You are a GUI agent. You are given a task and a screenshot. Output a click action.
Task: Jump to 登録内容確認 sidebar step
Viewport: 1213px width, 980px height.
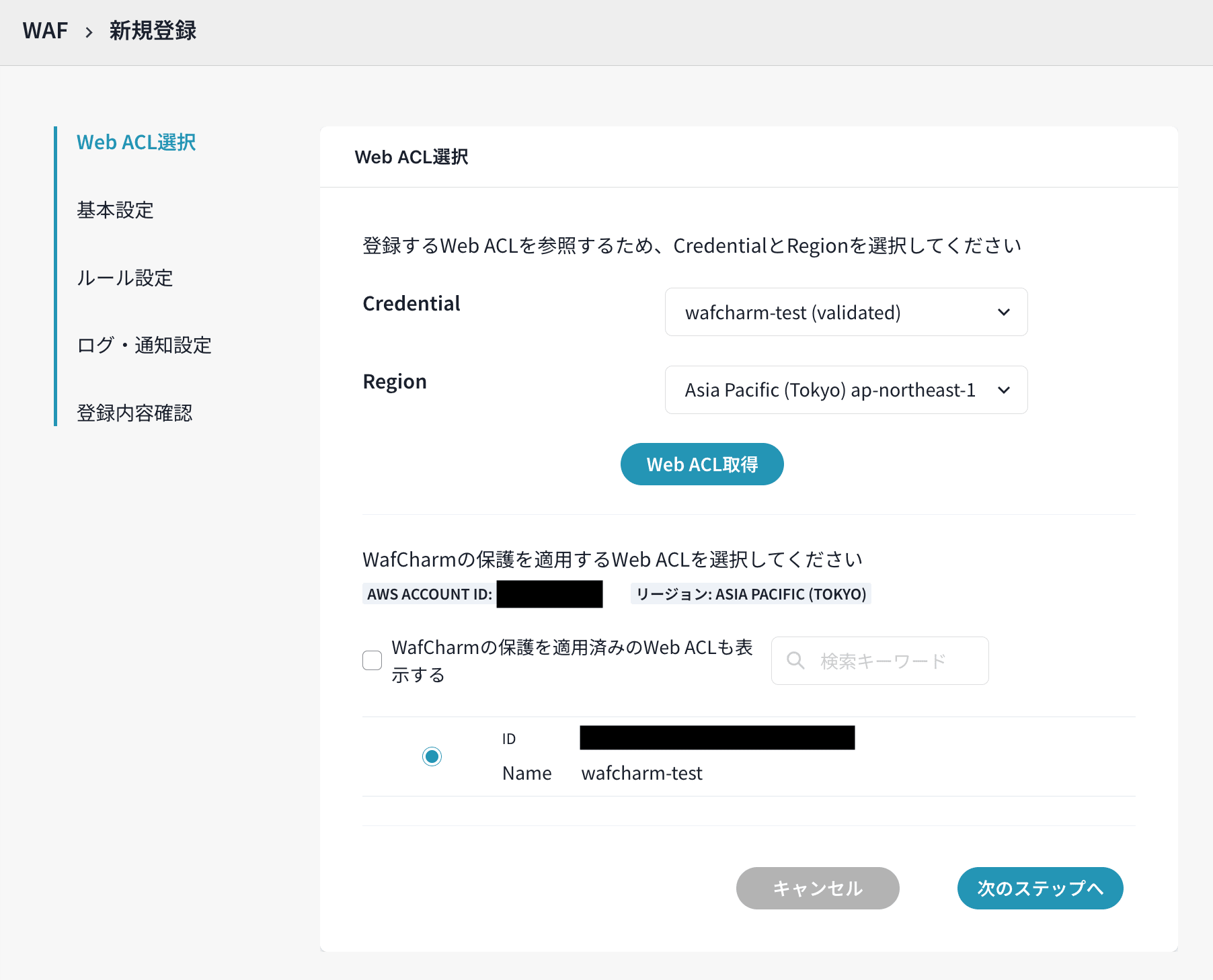[134, 413]
